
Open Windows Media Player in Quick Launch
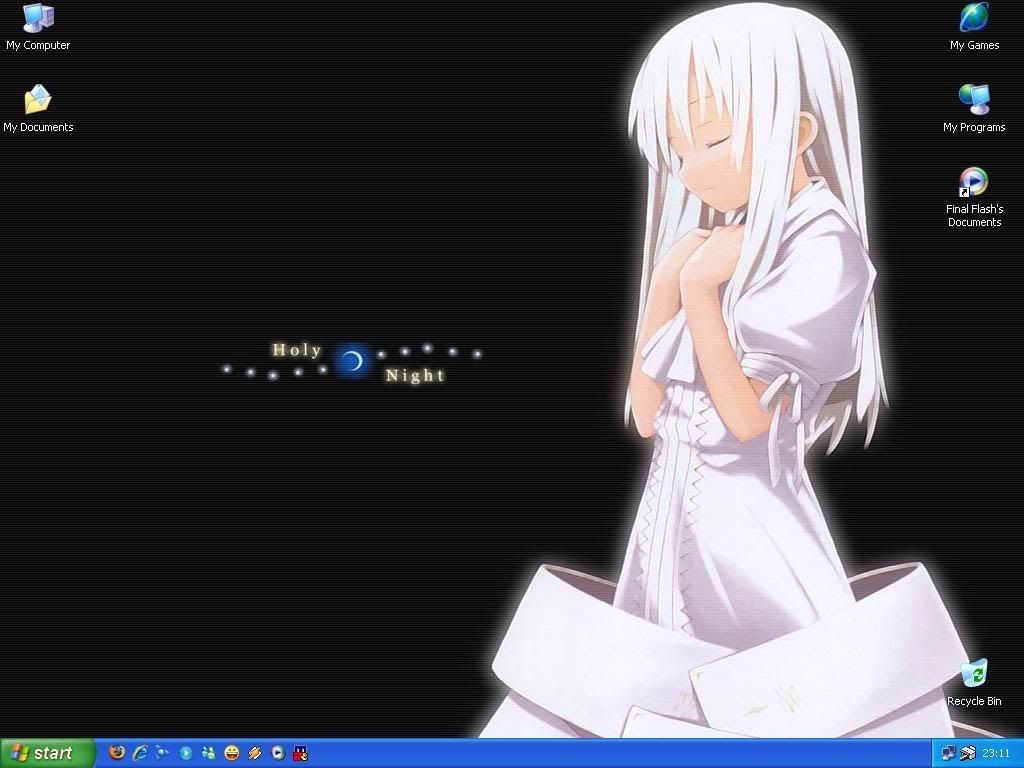(278, 753)
